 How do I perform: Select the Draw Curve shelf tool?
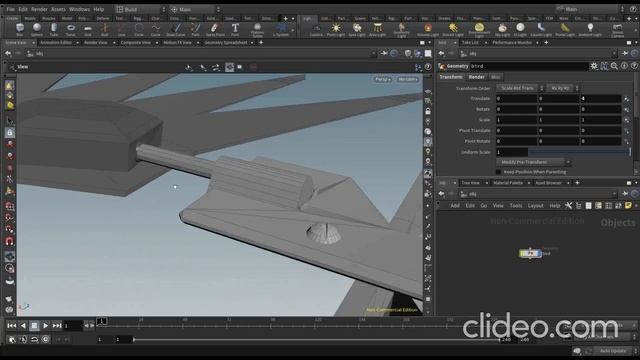(176, 29)
